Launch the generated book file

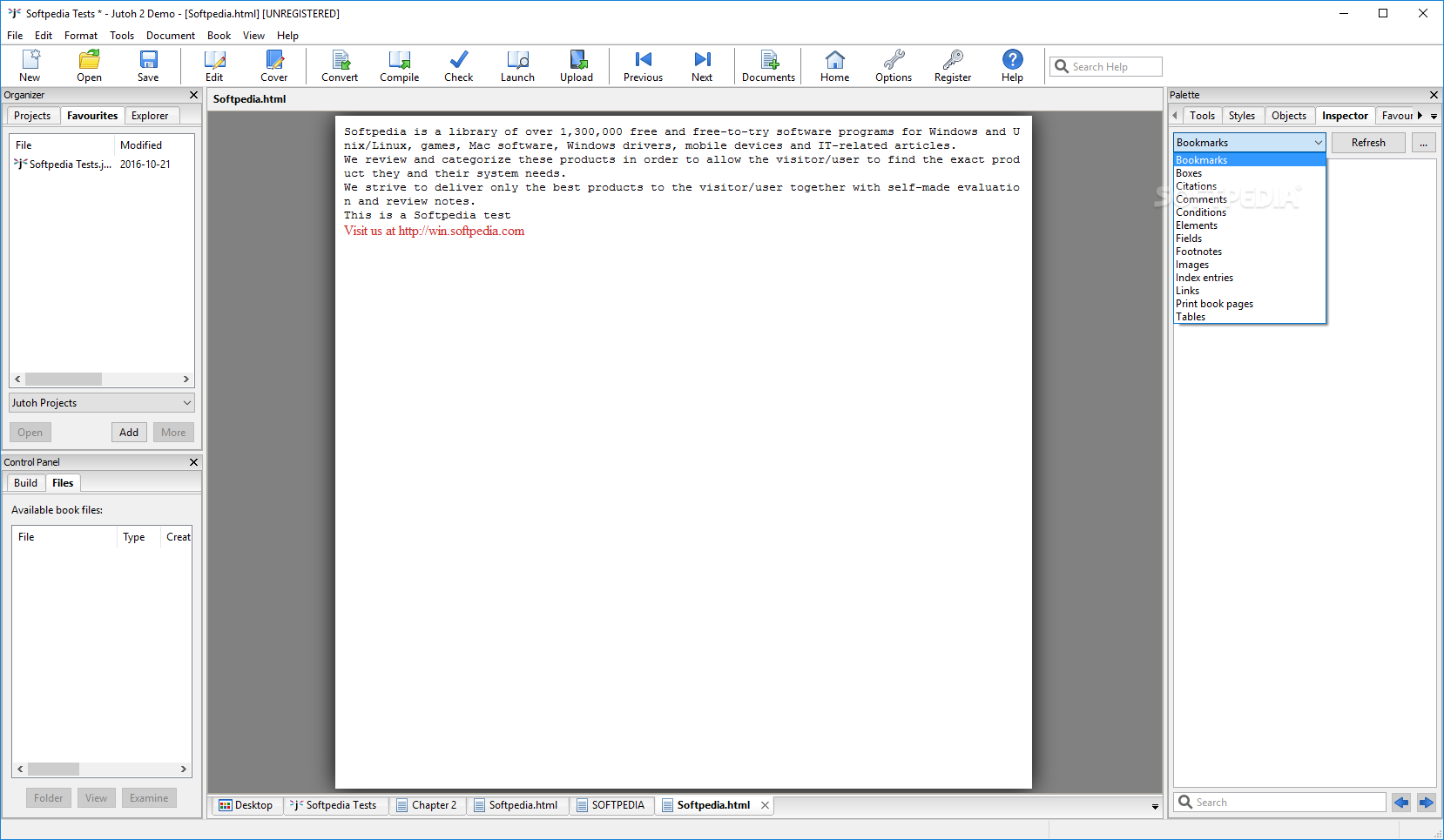pos(517,66)
